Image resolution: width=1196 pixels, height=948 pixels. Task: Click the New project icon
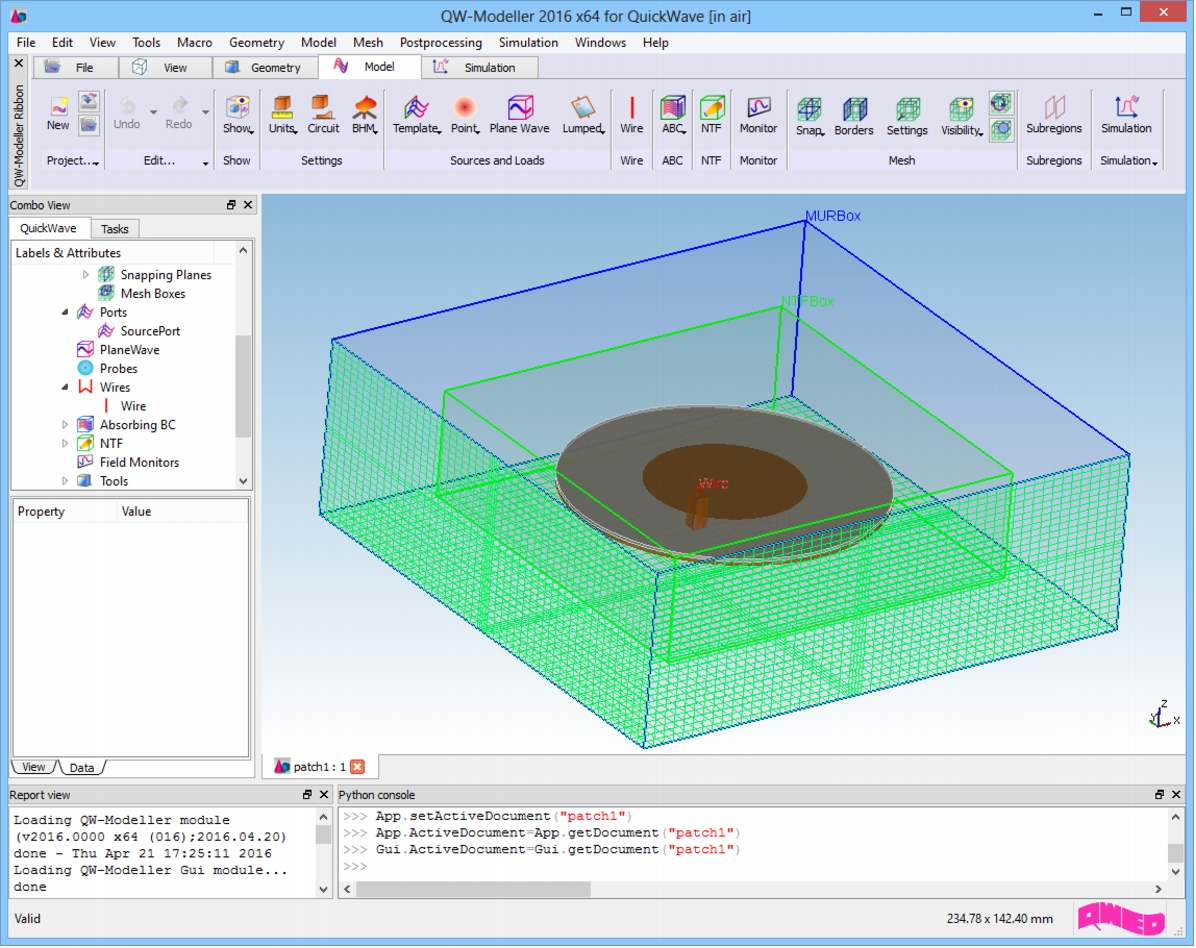pos(58,107)
